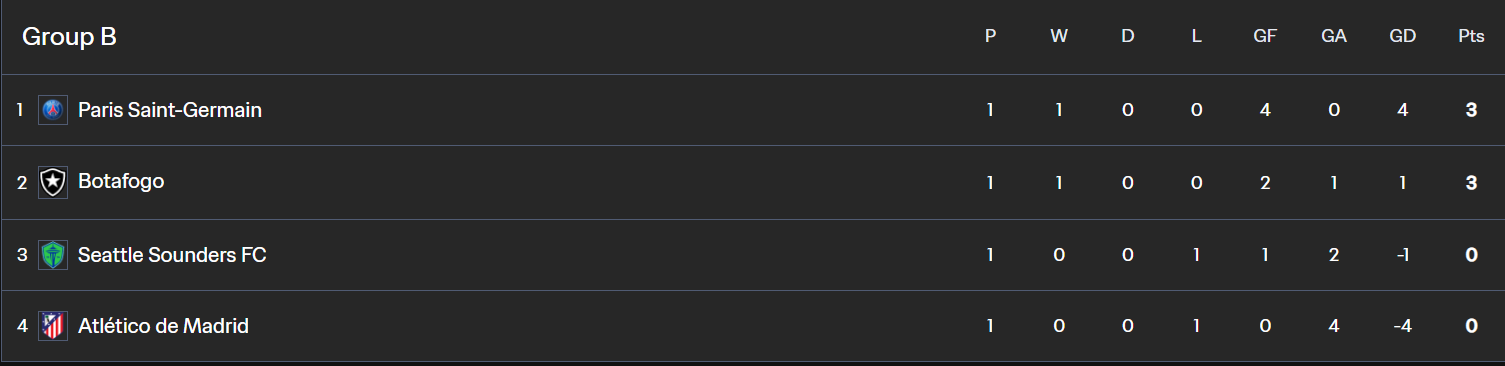Open the Botafogo team link

click(121, 182)
